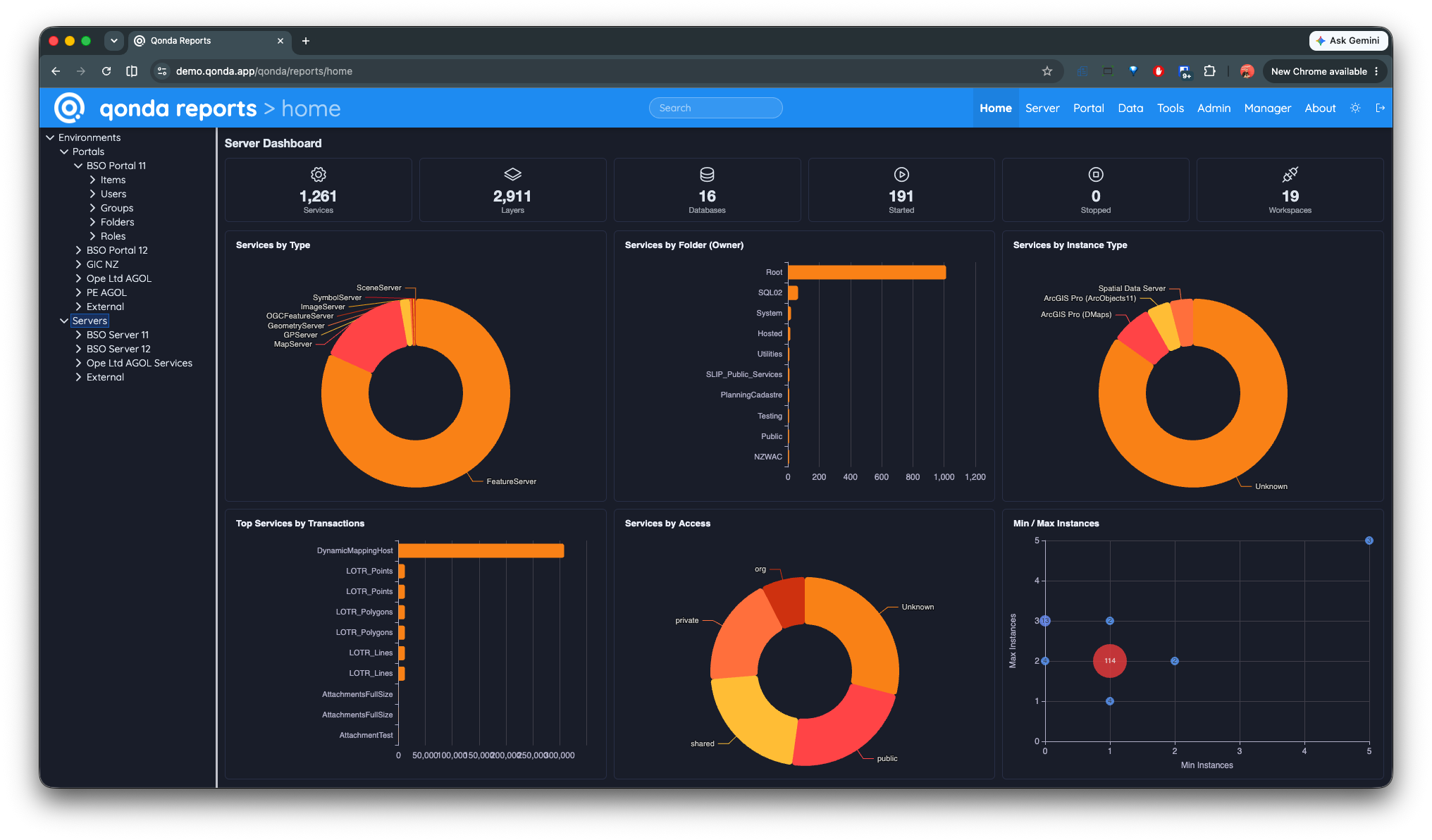
Task: Toggle the light/dark theme sun icon
Action: coord(1355,108)
